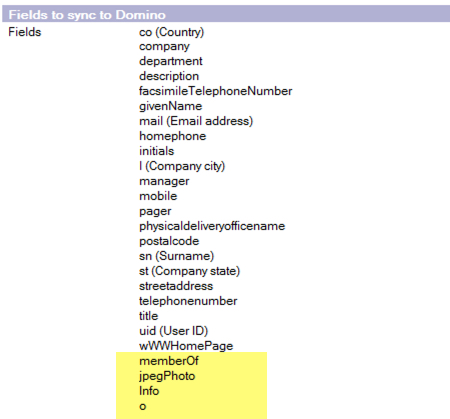Select the 'company' field entry
The image size is (450, 419).
[x=164, y=47]
